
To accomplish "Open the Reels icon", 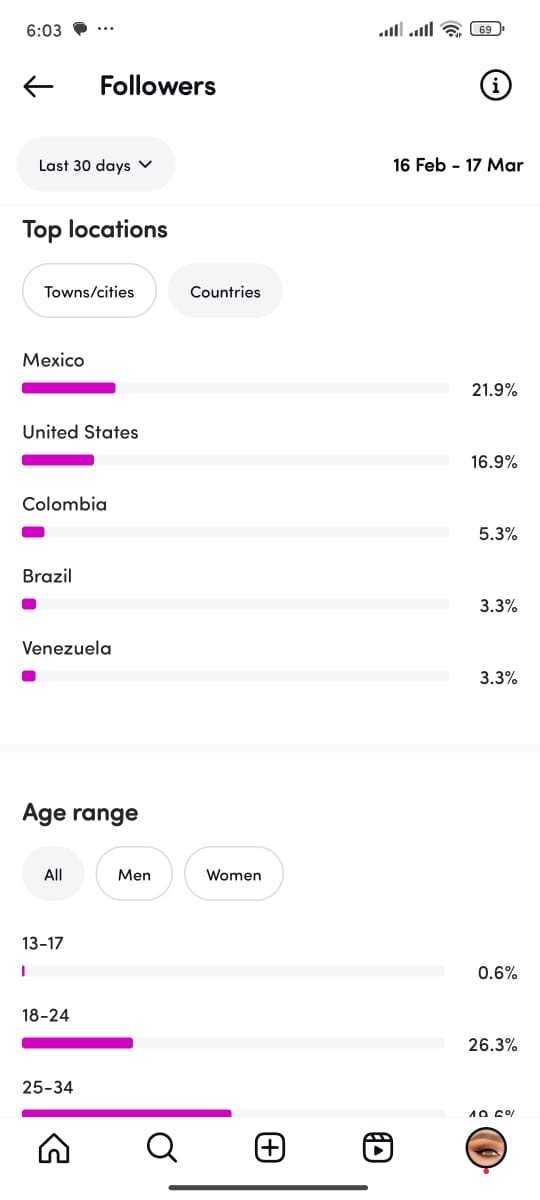I will point(377,1148).
